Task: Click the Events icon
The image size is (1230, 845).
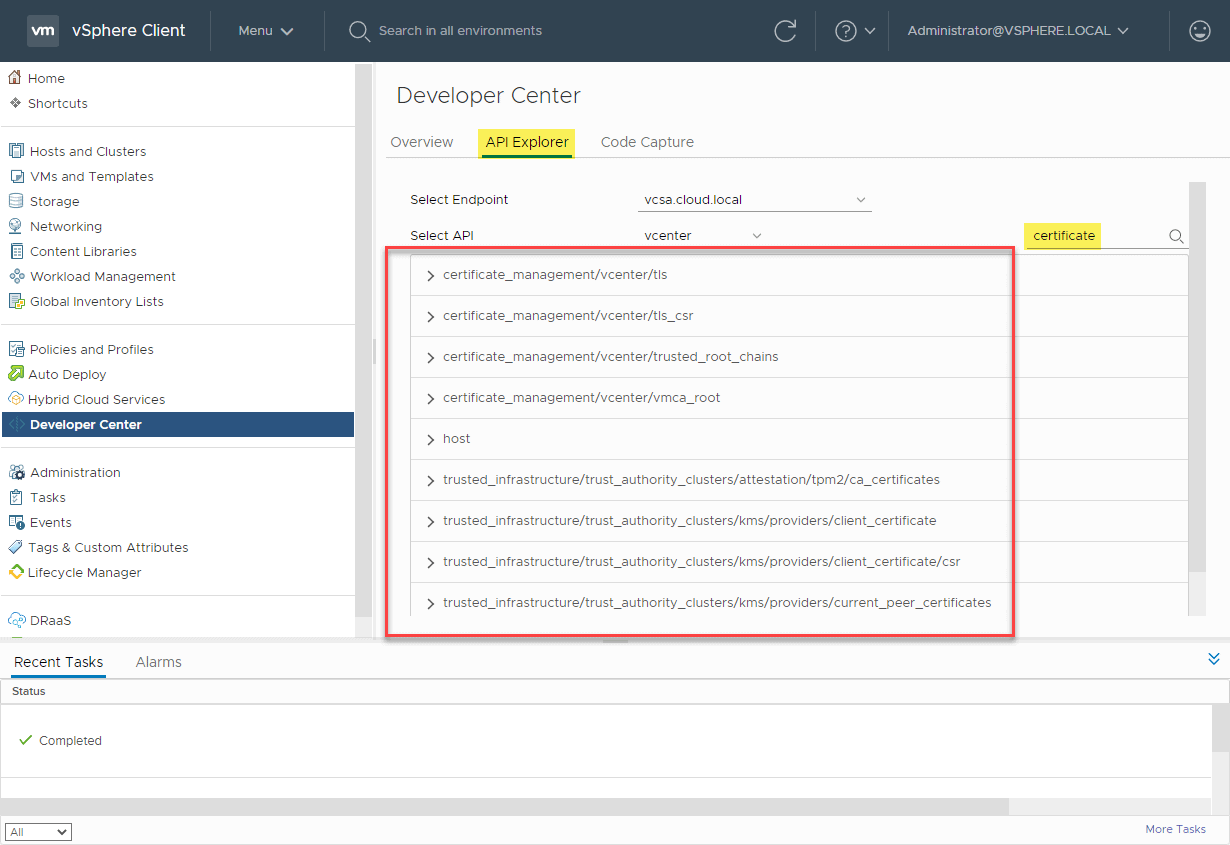Action: point(16,522)
